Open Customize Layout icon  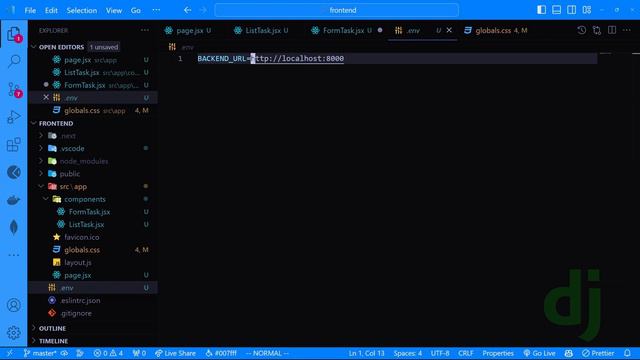tap(587, 10)
